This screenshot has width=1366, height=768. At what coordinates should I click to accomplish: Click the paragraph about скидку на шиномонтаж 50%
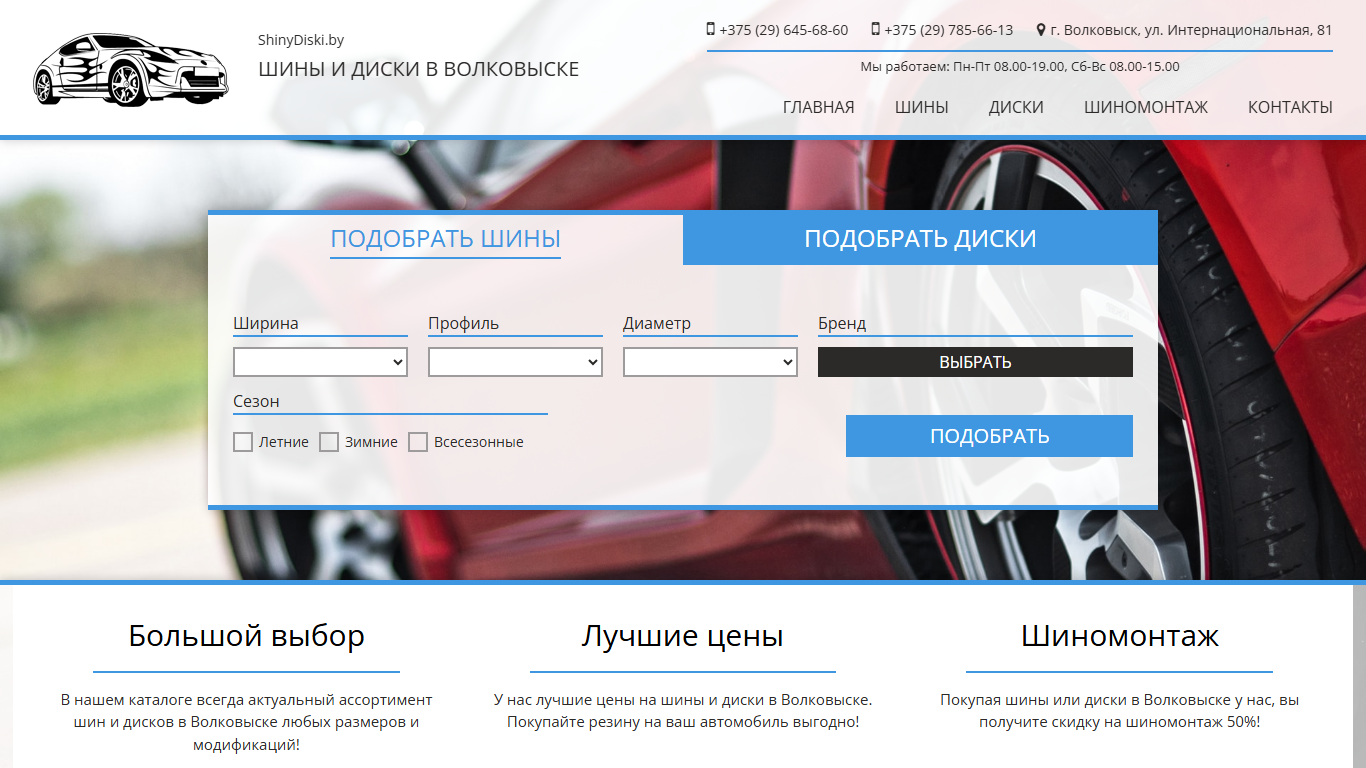point(1120,711)
